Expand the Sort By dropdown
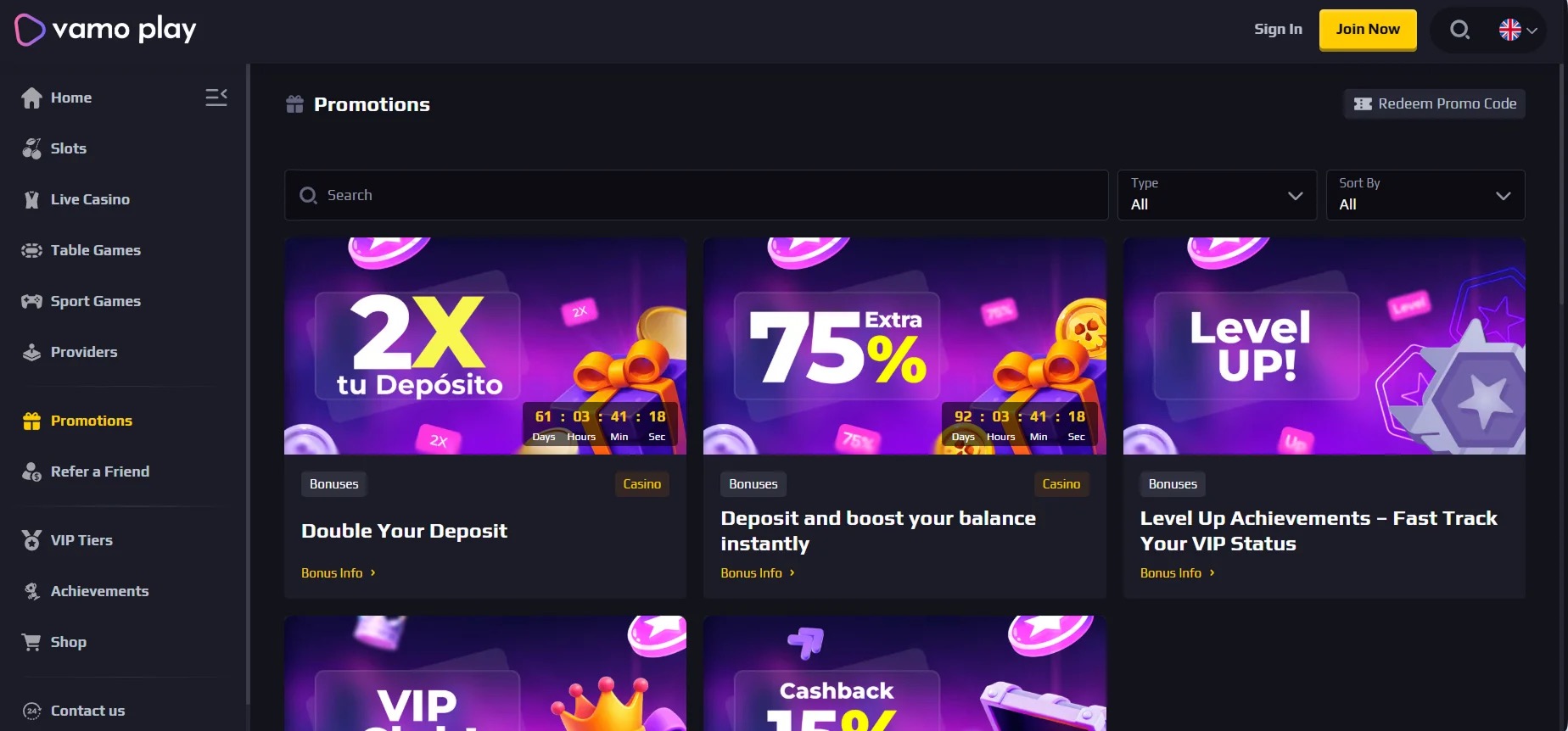The width and height of the screenshot is (1568, 731). pyautogui.click(x=1425, y=195)
